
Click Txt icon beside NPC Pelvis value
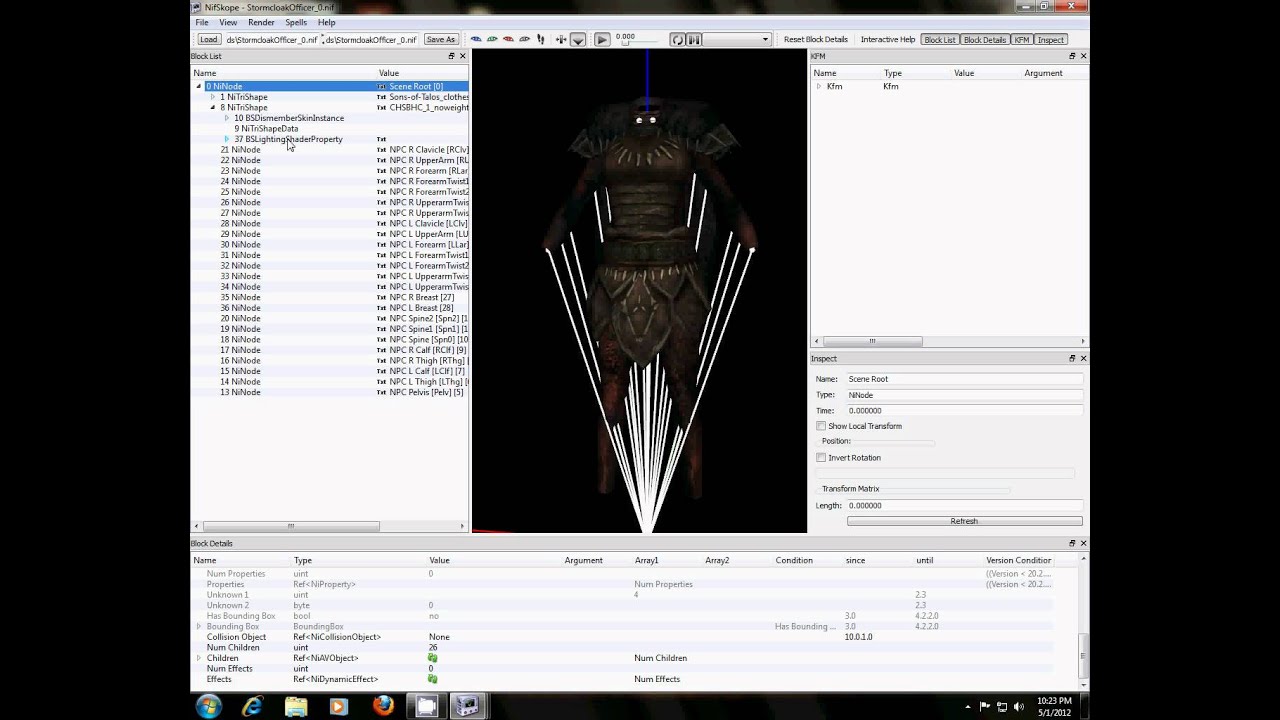tap(381, 392)
